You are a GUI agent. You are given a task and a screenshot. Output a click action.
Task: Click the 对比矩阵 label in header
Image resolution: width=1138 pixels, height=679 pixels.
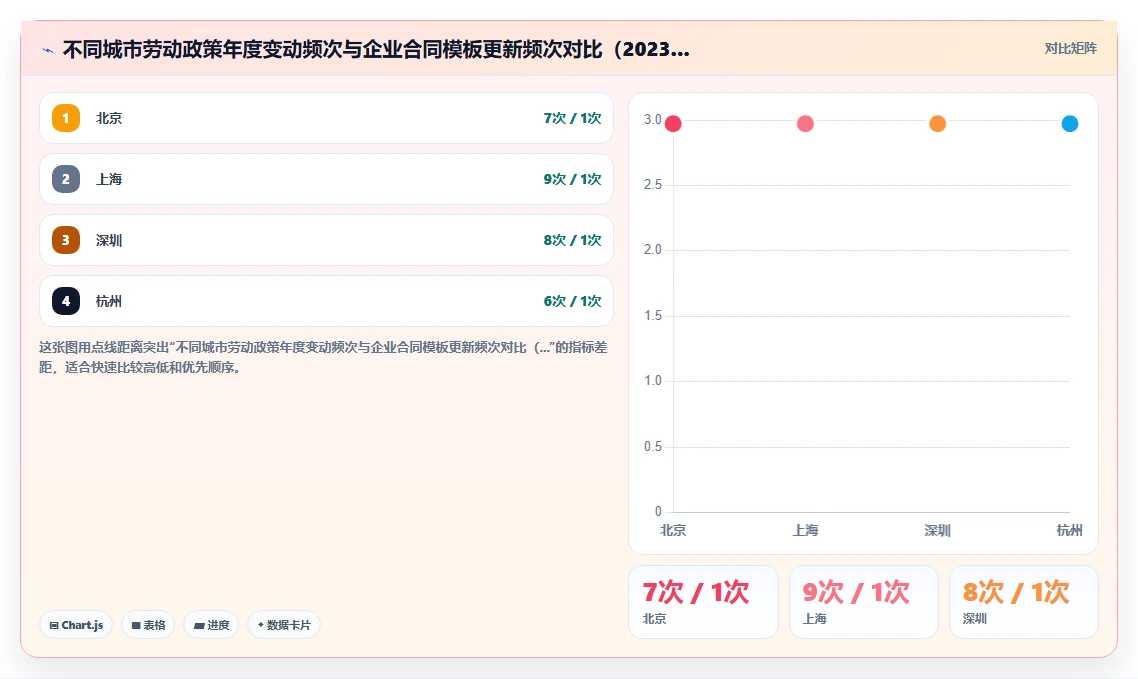(1071, 49)
